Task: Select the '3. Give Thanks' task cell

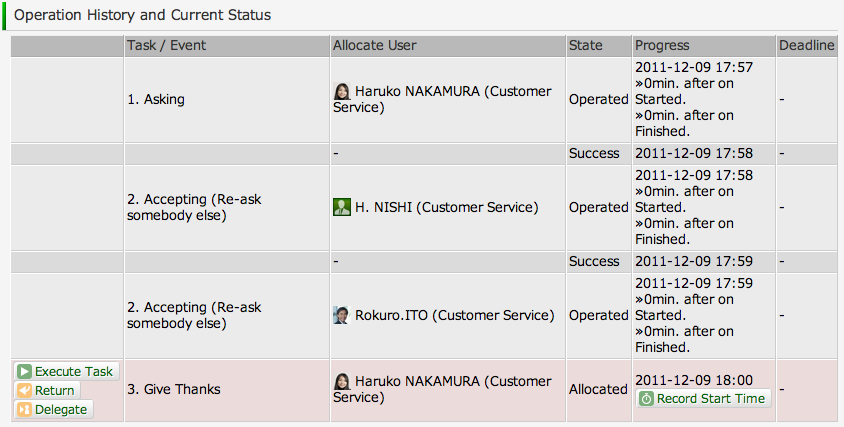Action: pos(174,389)
